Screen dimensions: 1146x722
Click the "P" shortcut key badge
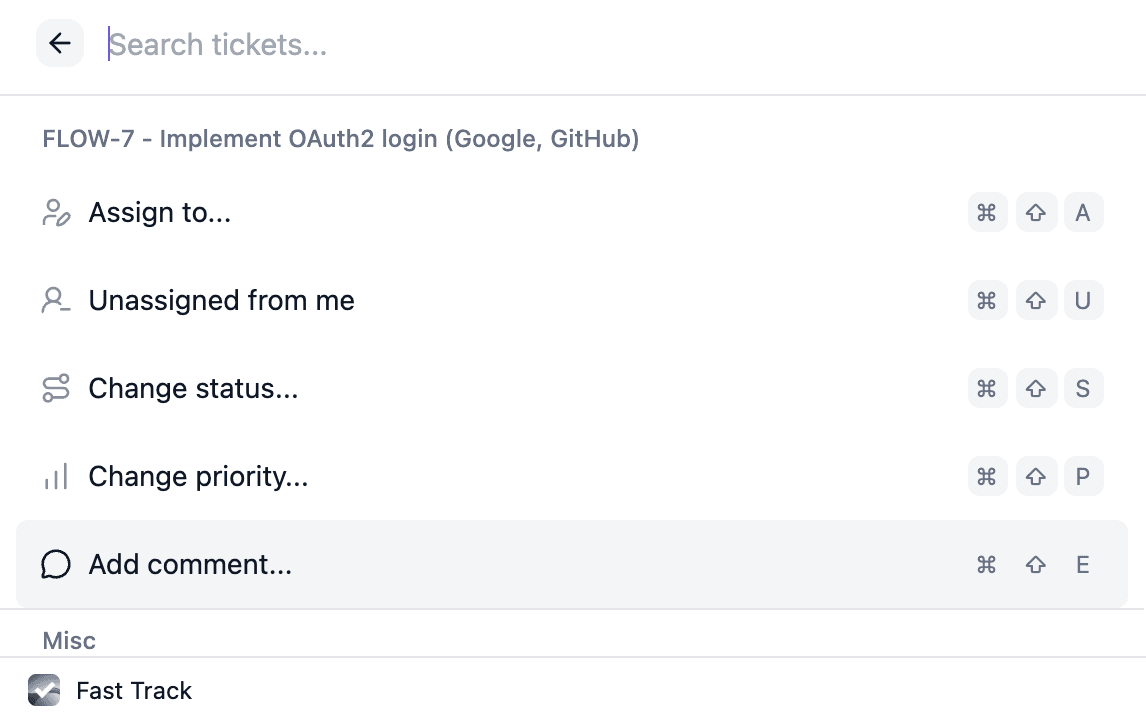(x=1083, y=477)
